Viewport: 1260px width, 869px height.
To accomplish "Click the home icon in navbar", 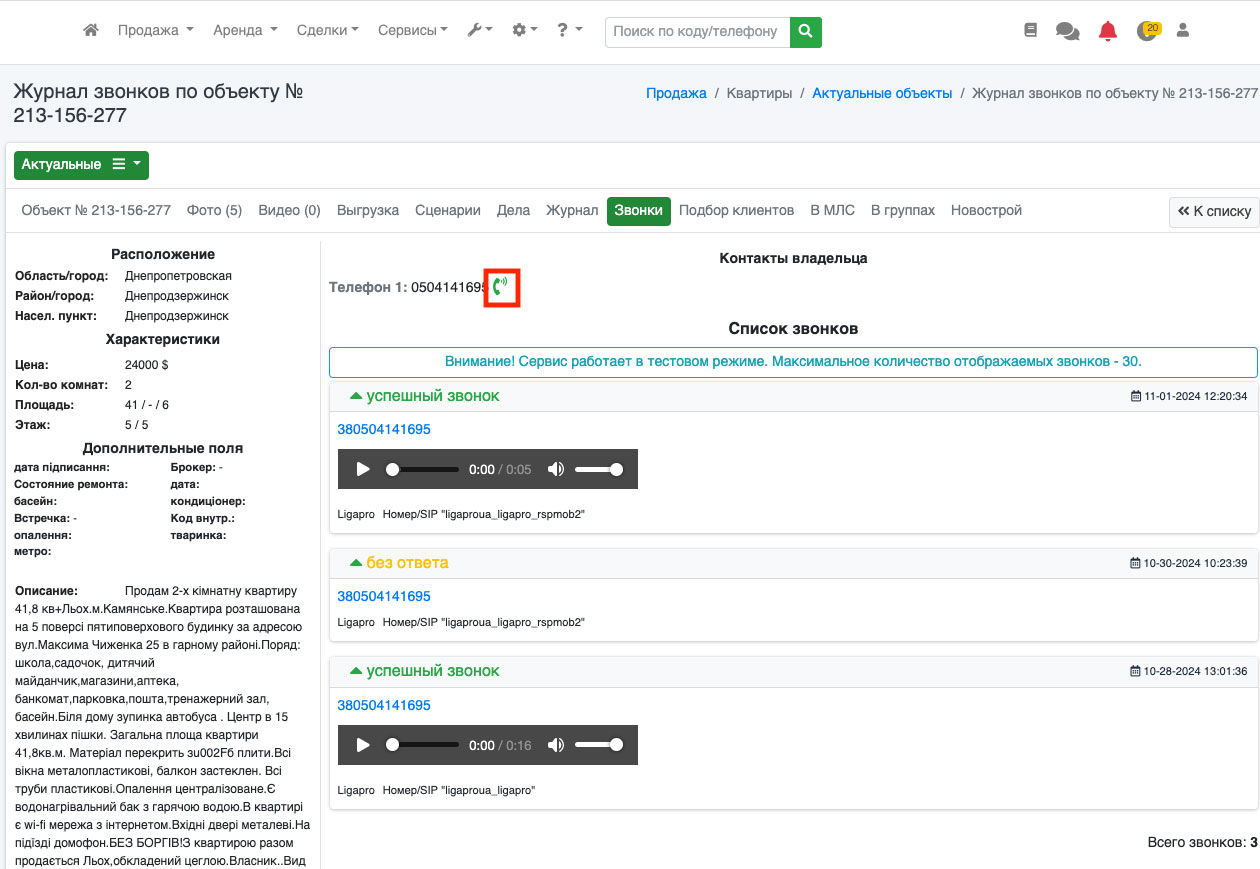I will [91, 31].
